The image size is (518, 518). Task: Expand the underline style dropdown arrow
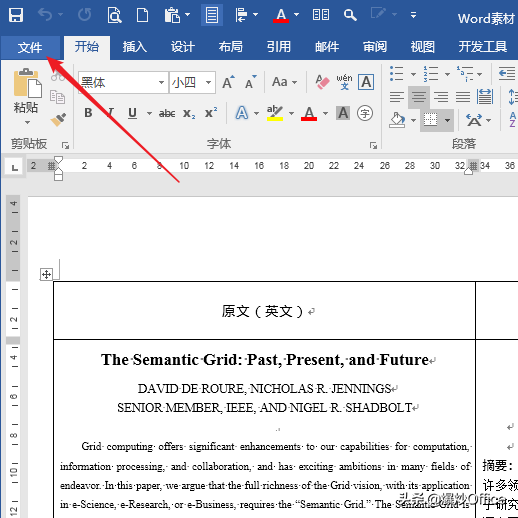click(149, 114)
